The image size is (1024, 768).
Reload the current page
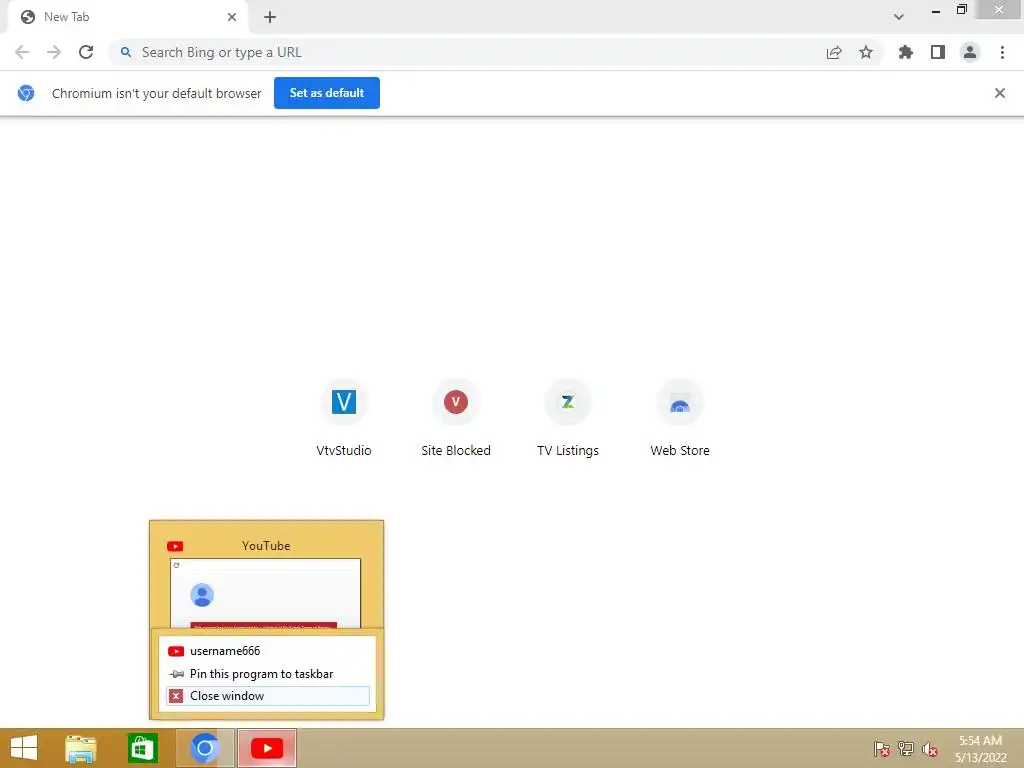86,52
